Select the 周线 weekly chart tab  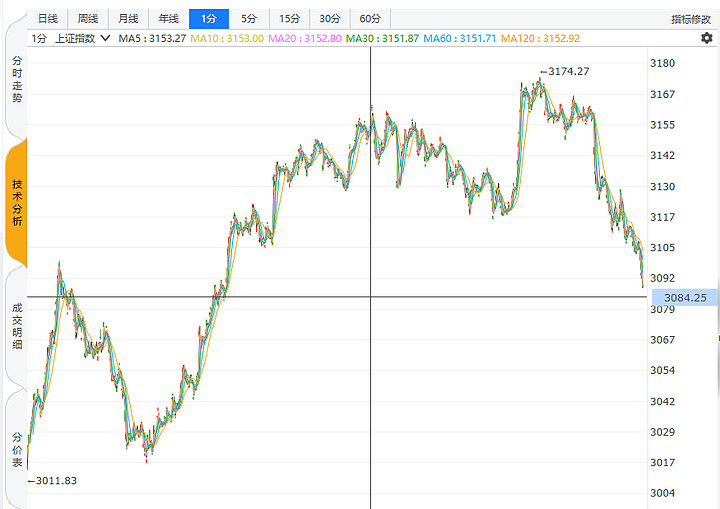(x=88, y=19)
